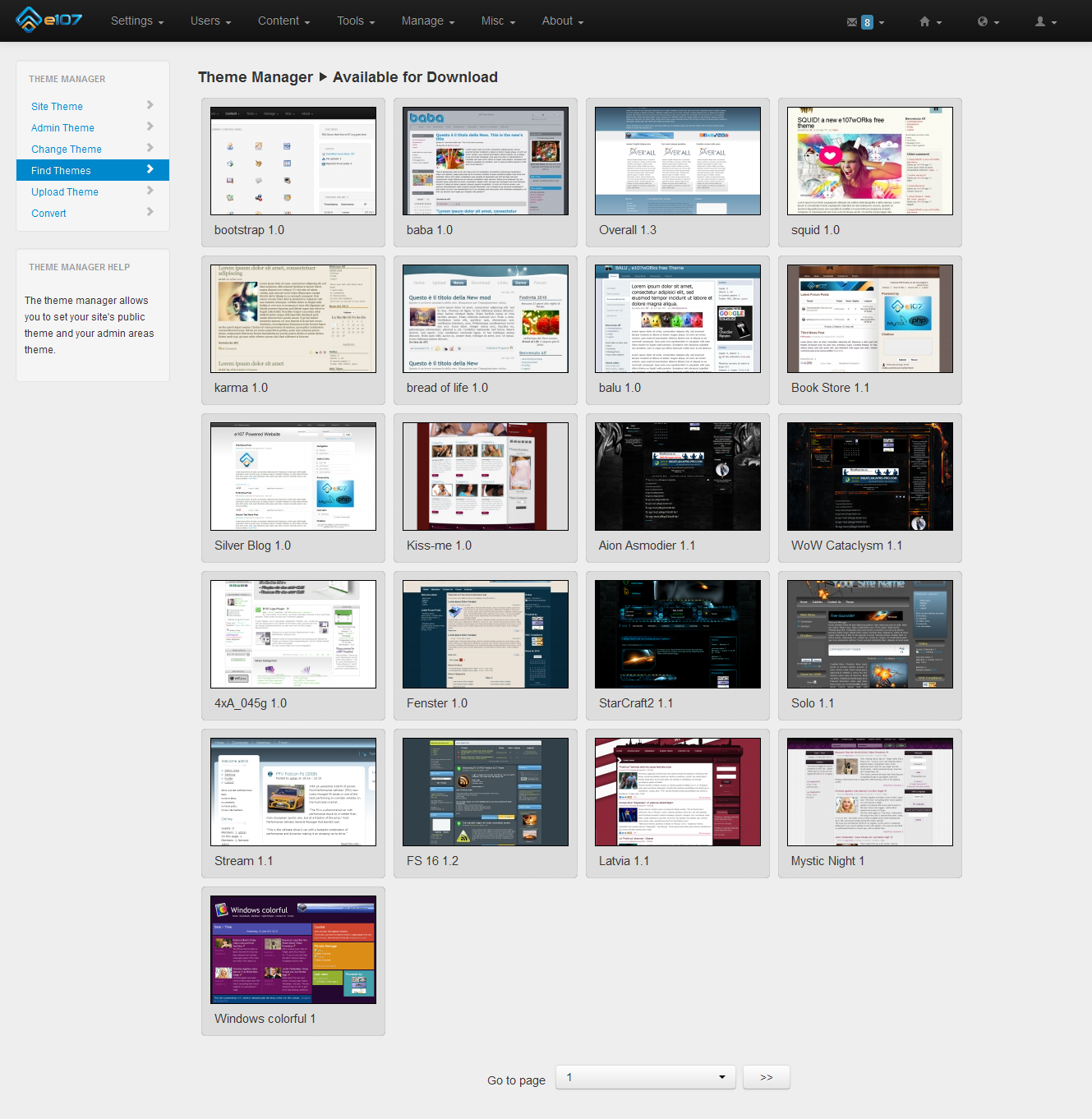Viewport: 1092px width, 1119px height.
Task: Open the Misc menu
Action: 498,21
